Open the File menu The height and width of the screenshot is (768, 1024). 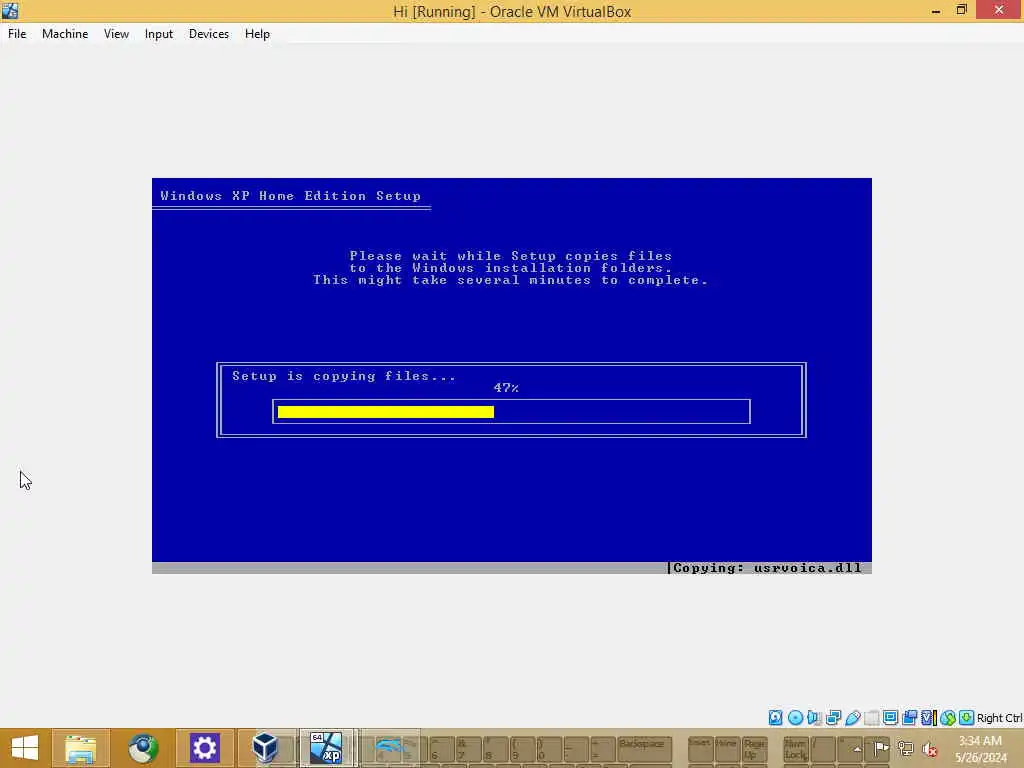click(x=17, y=34)
